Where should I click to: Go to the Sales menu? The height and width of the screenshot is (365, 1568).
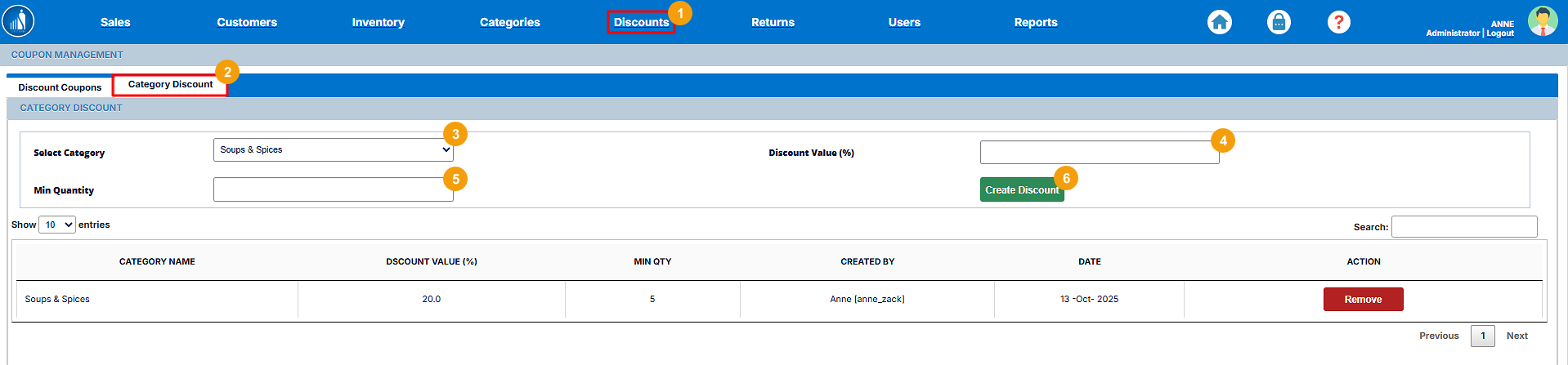[x=115, y=22]
